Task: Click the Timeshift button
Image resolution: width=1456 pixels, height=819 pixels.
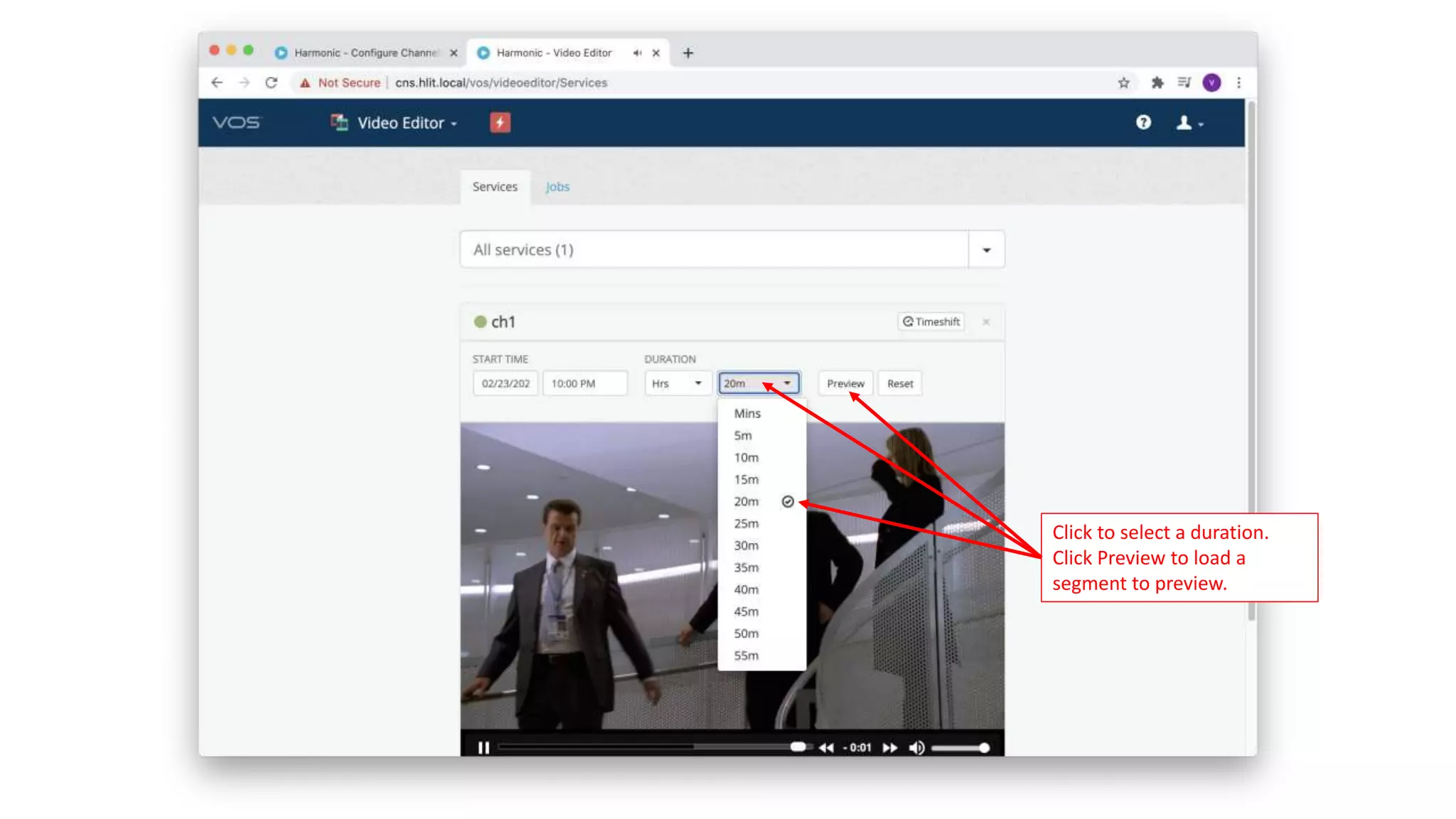Action: coord(931,321)
